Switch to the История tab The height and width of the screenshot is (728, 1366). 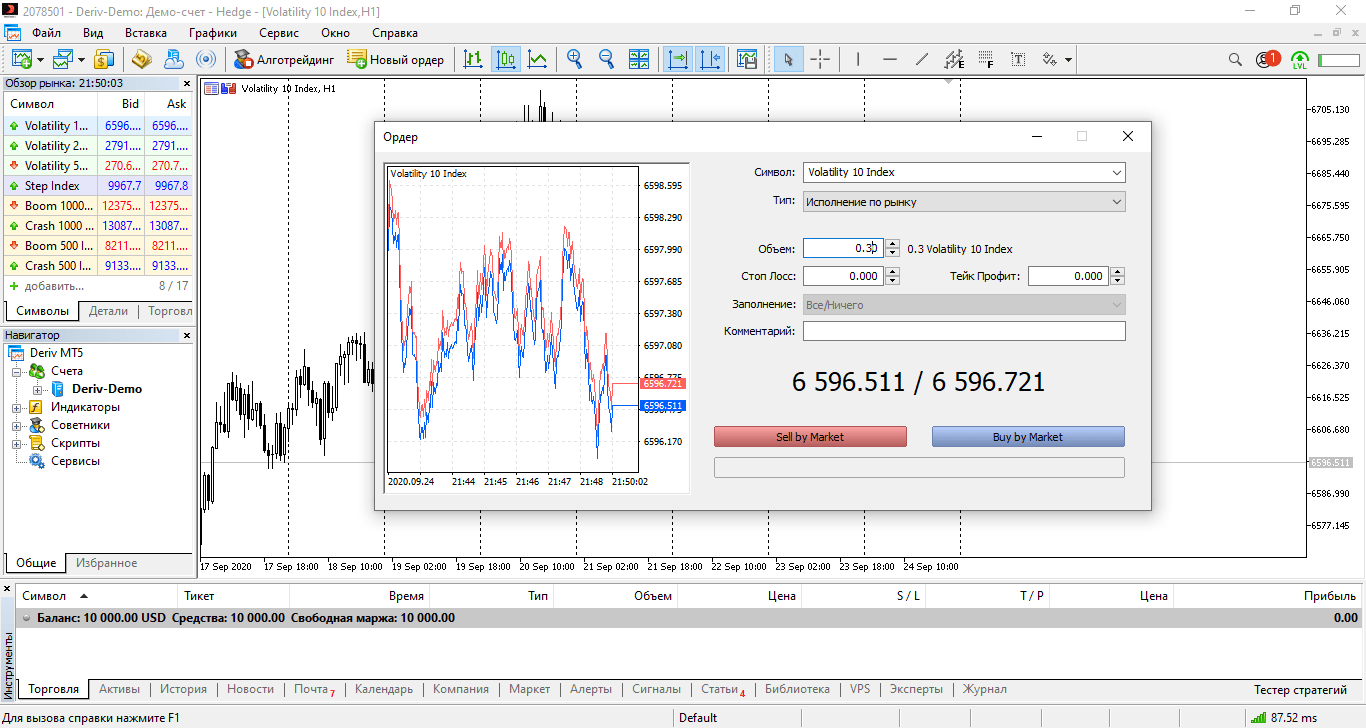click(x=183, y=689)
